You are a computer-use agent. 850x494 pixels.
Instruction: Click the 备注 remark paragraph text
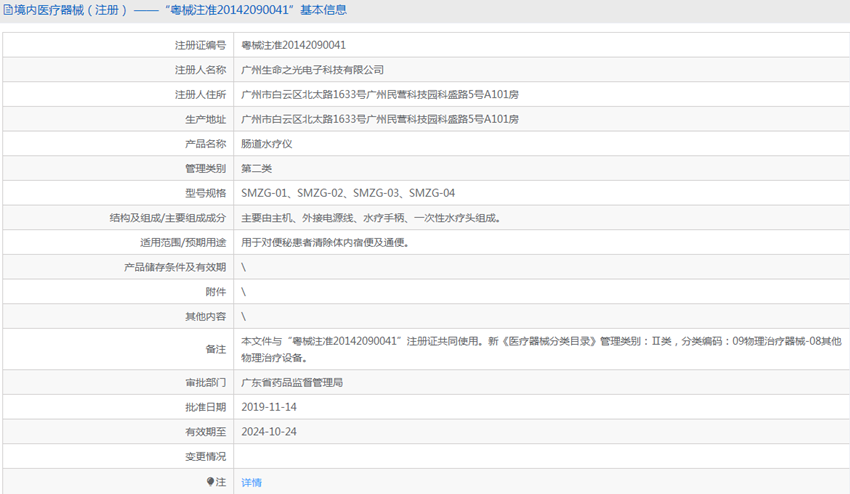click(541, 349)
